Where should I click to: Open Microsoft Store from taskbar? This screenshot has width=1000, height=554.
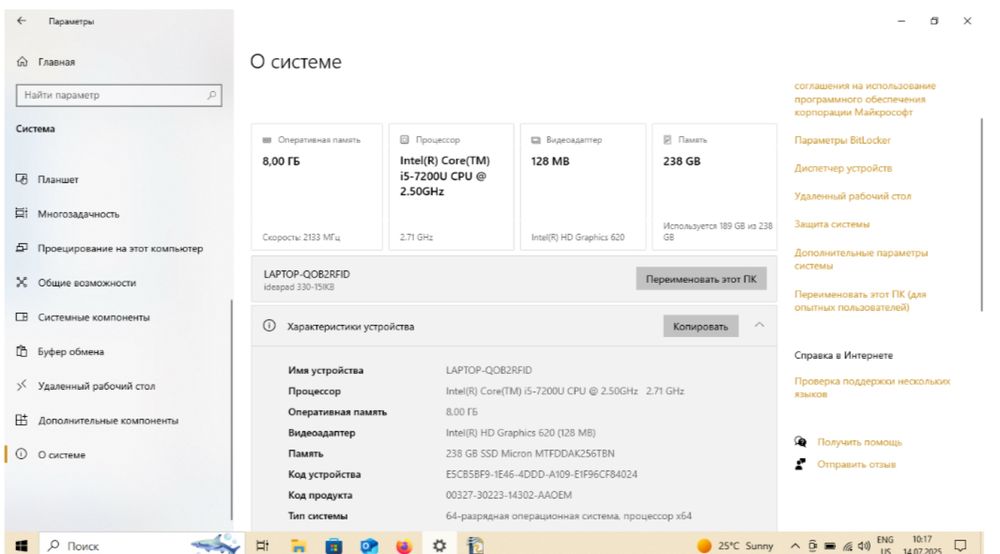click(x=334, y=546)
